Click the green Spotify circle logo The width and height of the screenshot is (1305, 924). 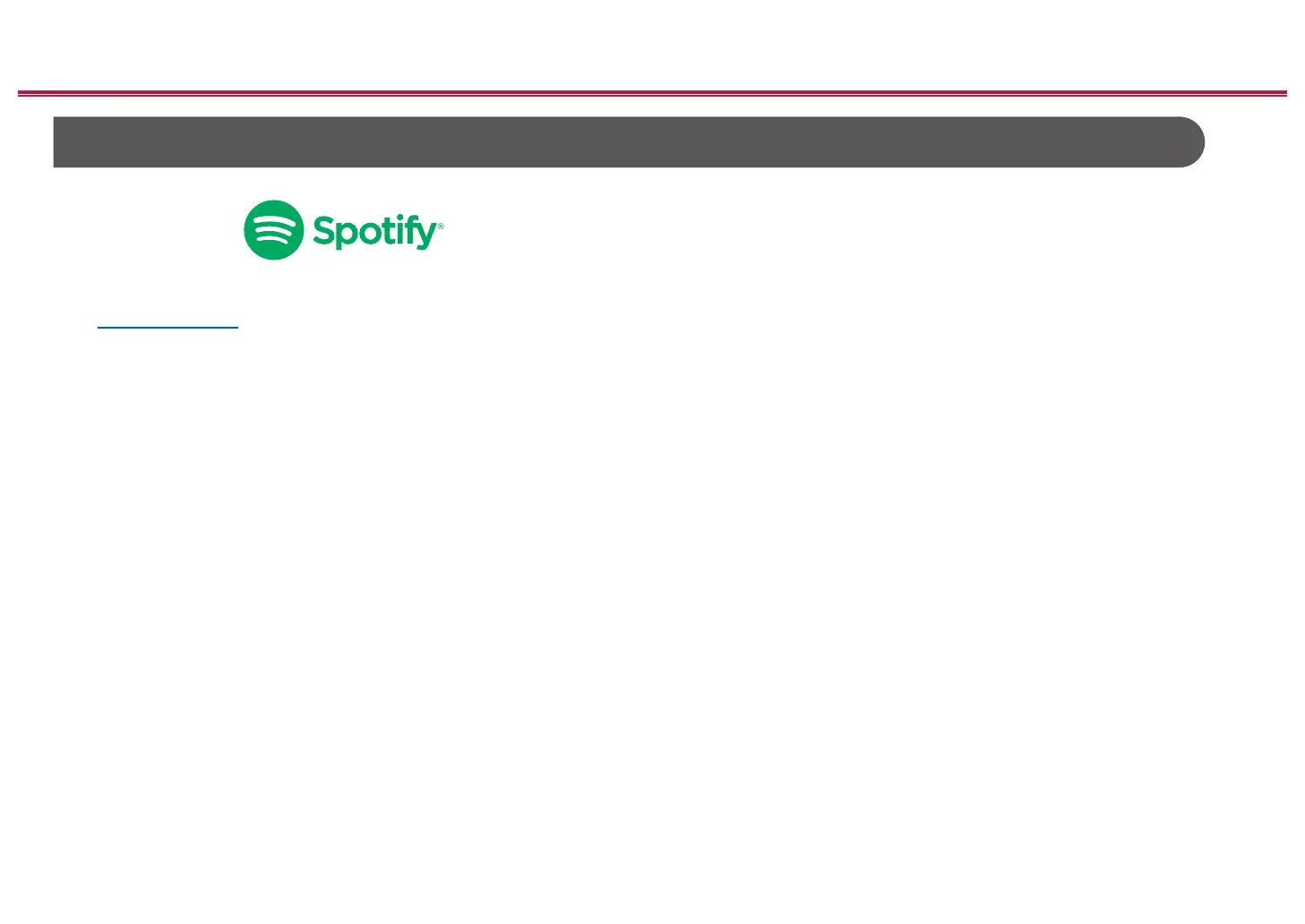[274, 230]
